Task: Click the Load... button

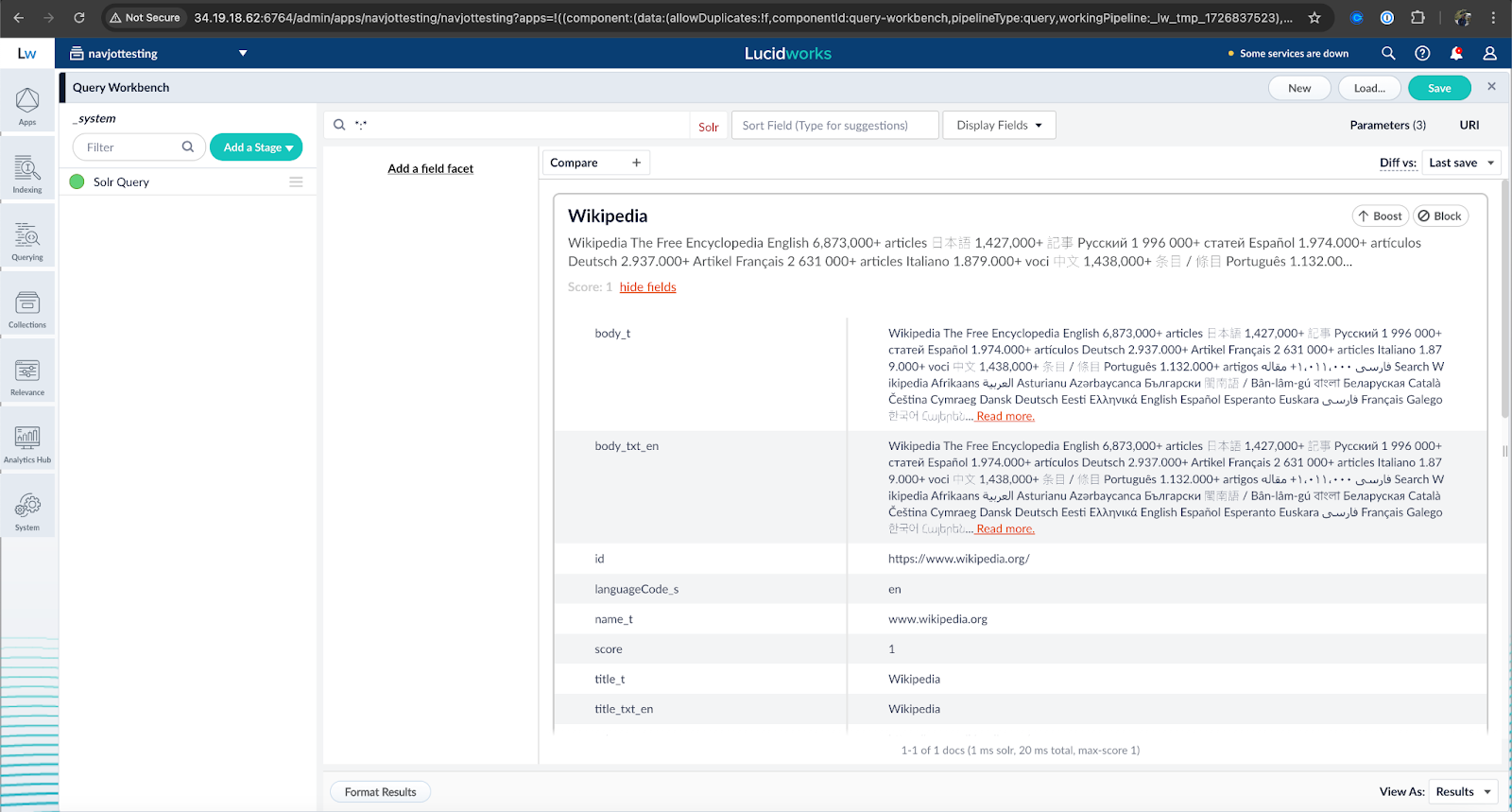Action: point(1369,88)
